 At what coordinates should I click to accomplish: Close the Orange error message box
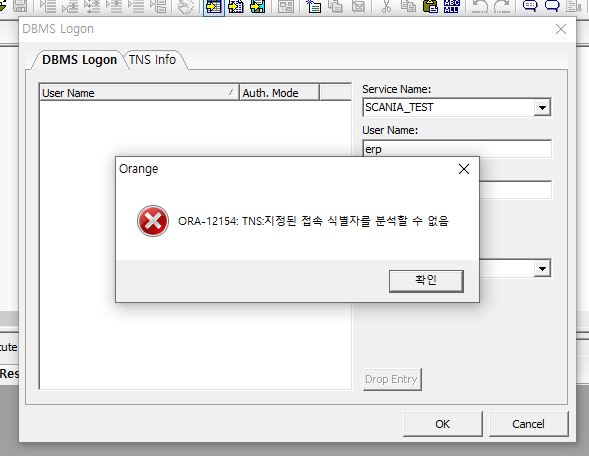(x=464, y=169)
